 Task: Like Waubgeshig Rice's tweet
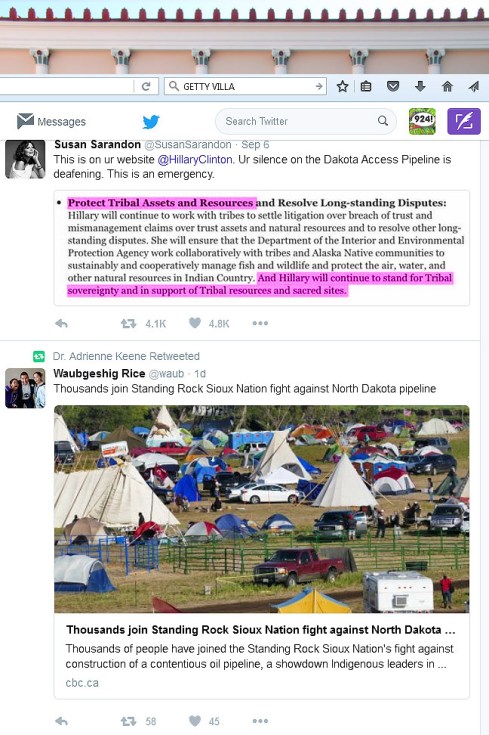pos(195,720)
